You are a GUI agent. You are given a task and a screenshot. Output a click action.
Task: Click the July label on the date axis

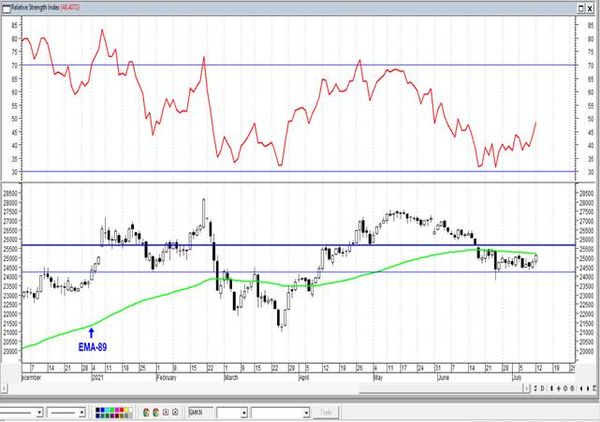517,378
